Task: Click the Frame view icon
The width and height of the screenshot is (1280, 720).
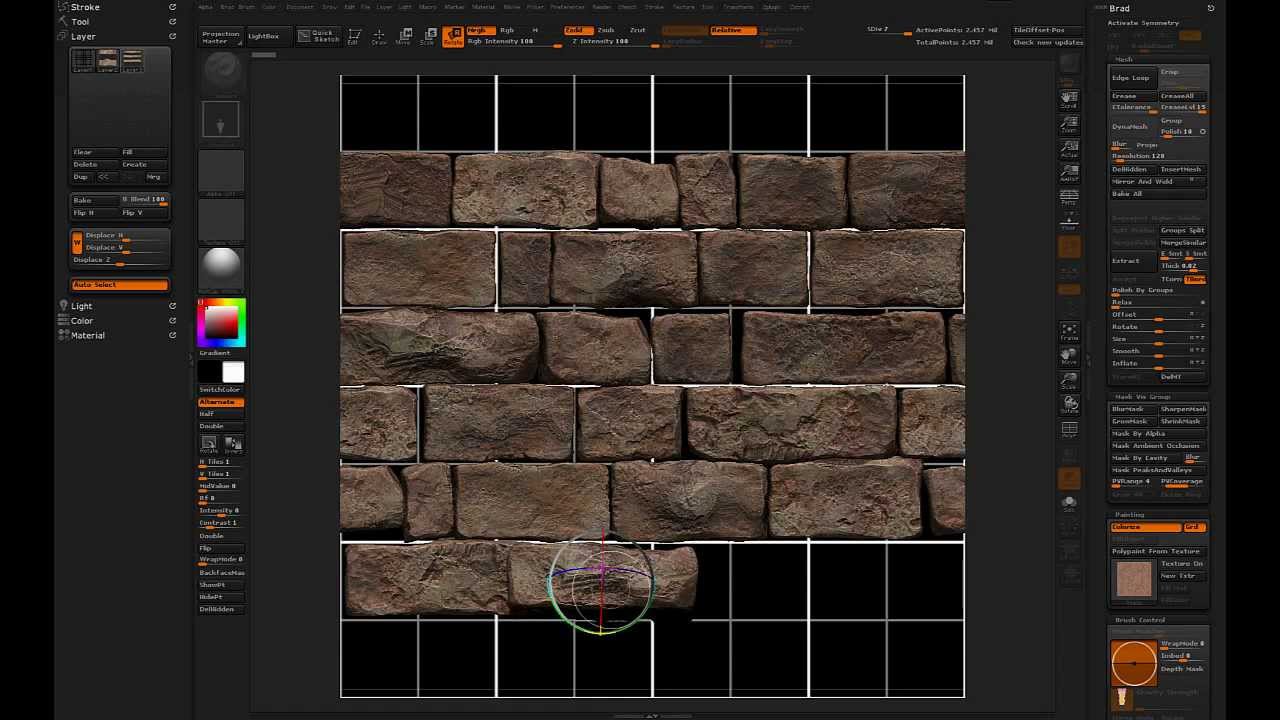Action: point(1069,332)
